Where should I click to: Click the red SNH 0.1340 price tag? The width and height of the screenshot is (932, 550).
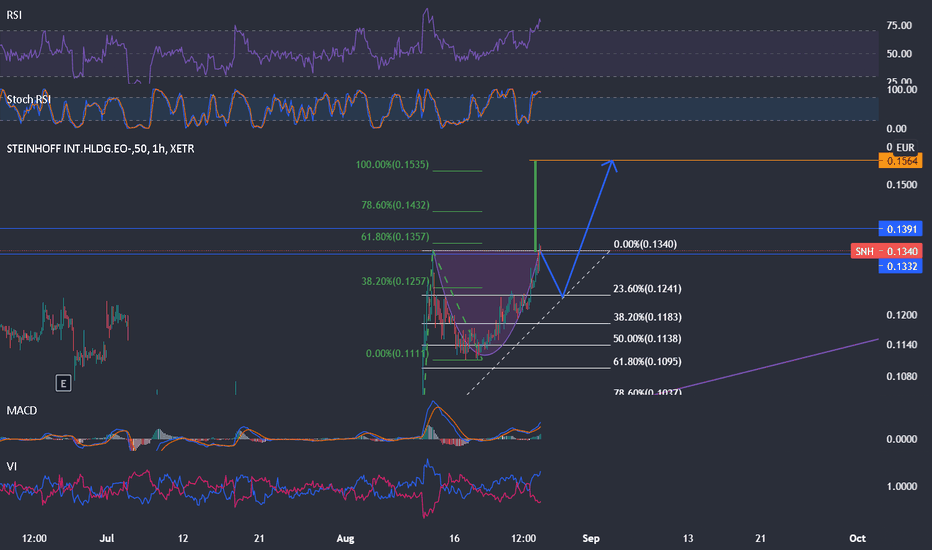tap(886, 251)
